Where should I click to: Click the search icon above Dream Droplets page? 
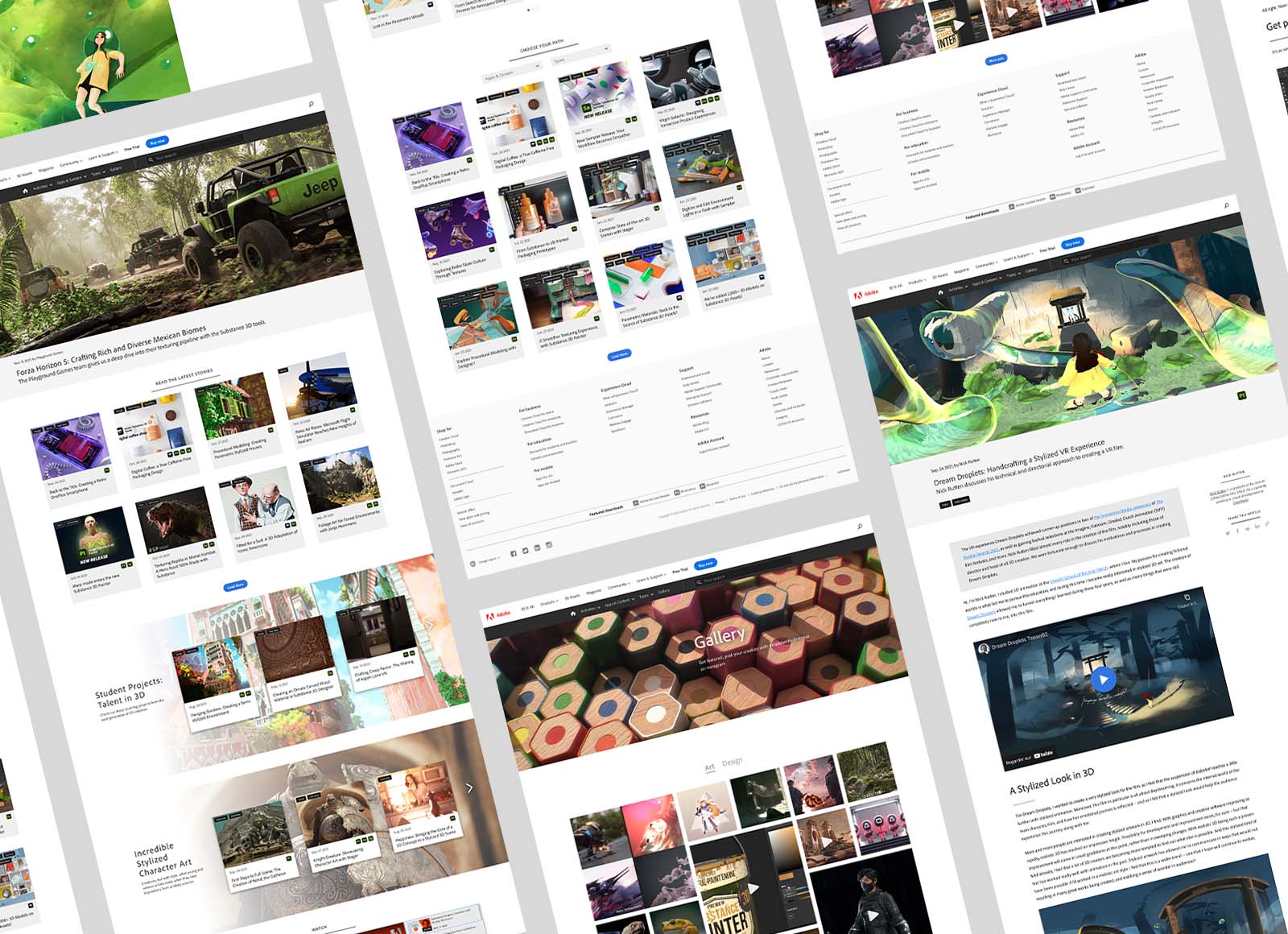coord(1227,205)
